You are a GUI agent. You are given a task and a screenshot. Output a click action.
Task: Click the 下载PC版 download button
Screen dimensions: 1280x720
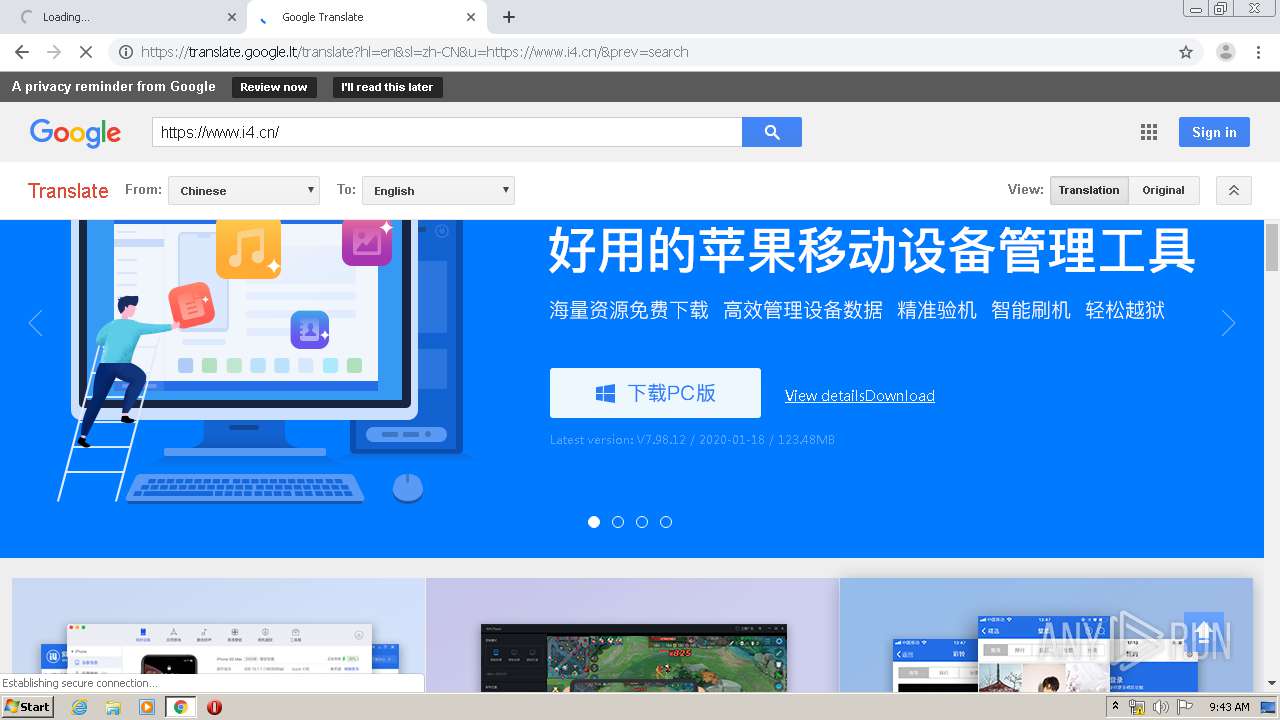(x=655, y=393)
